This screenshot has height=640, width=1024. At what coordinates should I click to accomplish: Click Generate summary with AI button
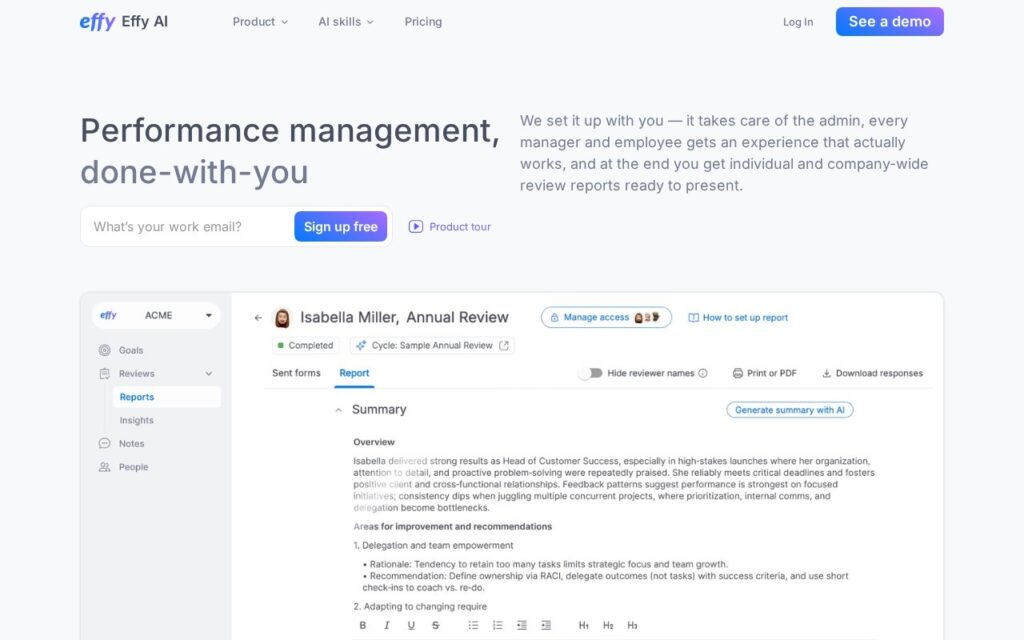pos(790,410)
